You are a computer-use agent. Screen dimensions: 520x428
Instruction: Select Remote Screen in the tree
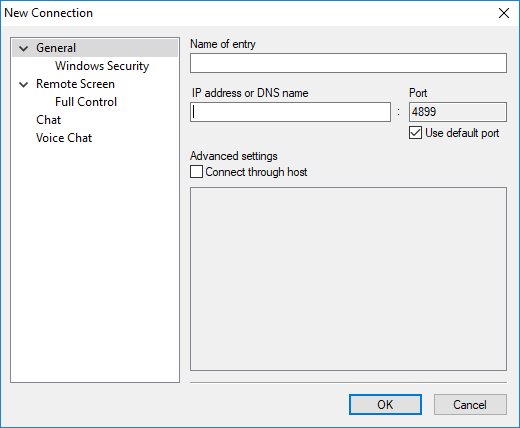point(75,84)
